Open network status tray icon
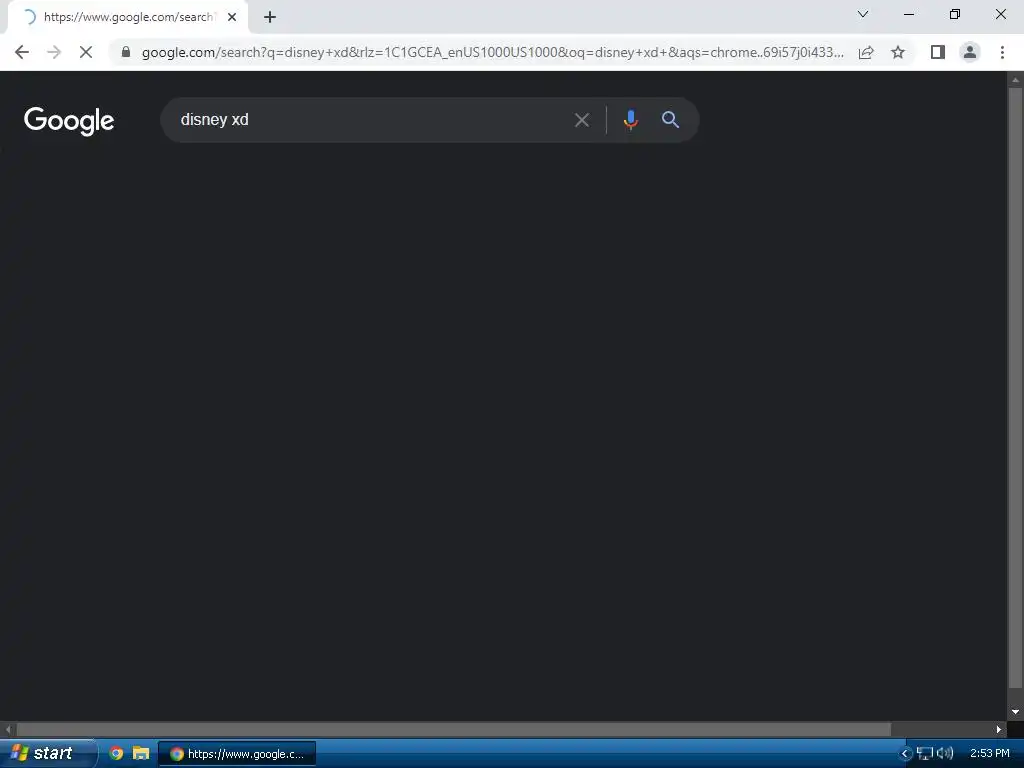Image resolution: width=1024 pixels, height=768 pixels. [925, 754]
